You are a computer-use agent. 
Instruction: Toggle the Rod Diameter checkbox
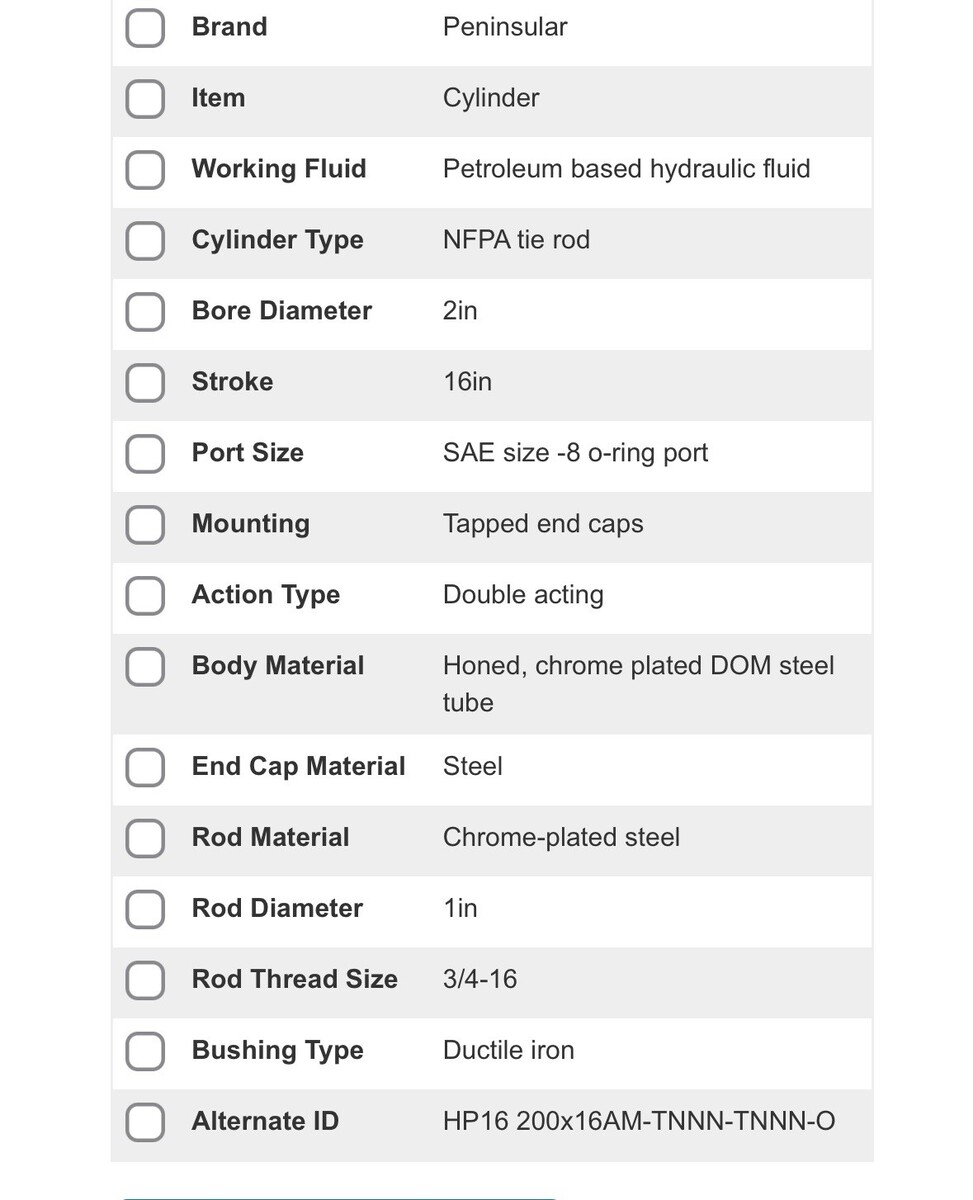click(145, 909)
